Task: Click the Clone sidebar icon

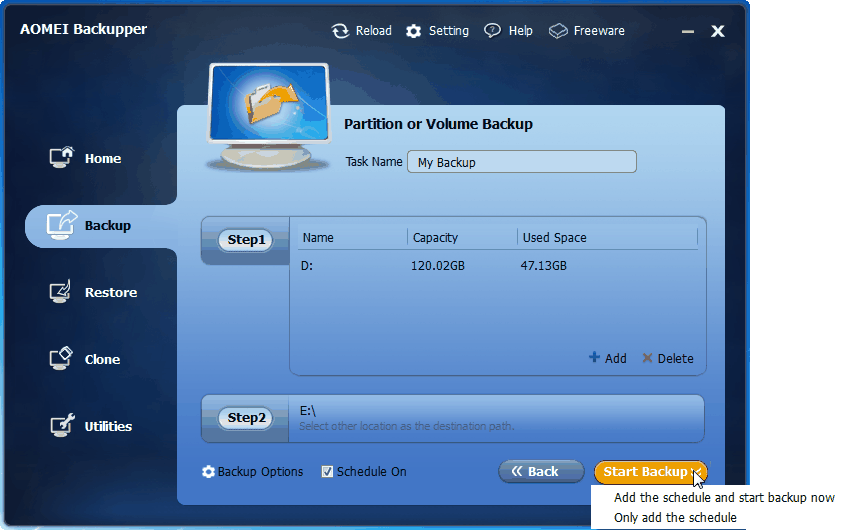Action: 61,358
